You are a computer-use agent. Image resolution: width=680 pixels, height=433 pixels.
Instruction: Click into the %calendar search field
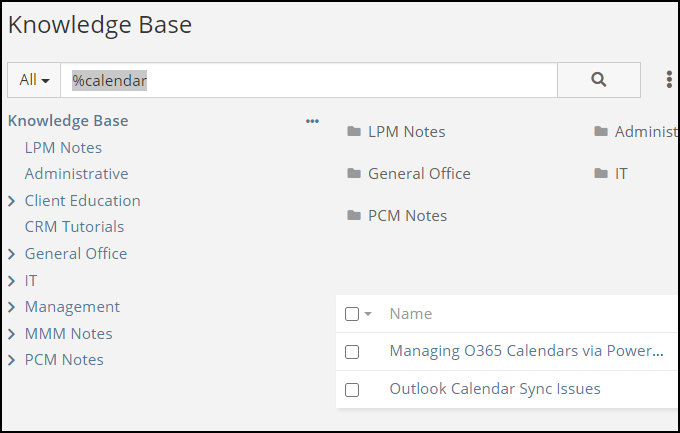pyautogui.click(x=308, y=80)
